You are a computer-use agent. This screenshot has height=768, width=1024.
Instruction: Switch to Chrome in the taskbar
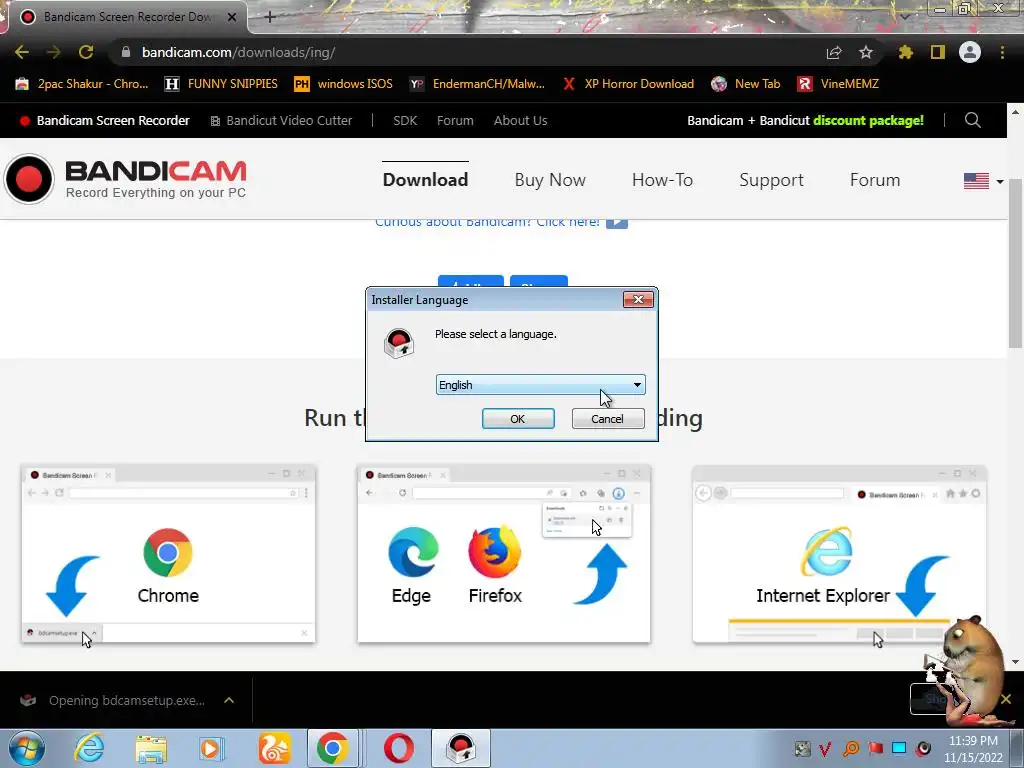tap(333, 748)
